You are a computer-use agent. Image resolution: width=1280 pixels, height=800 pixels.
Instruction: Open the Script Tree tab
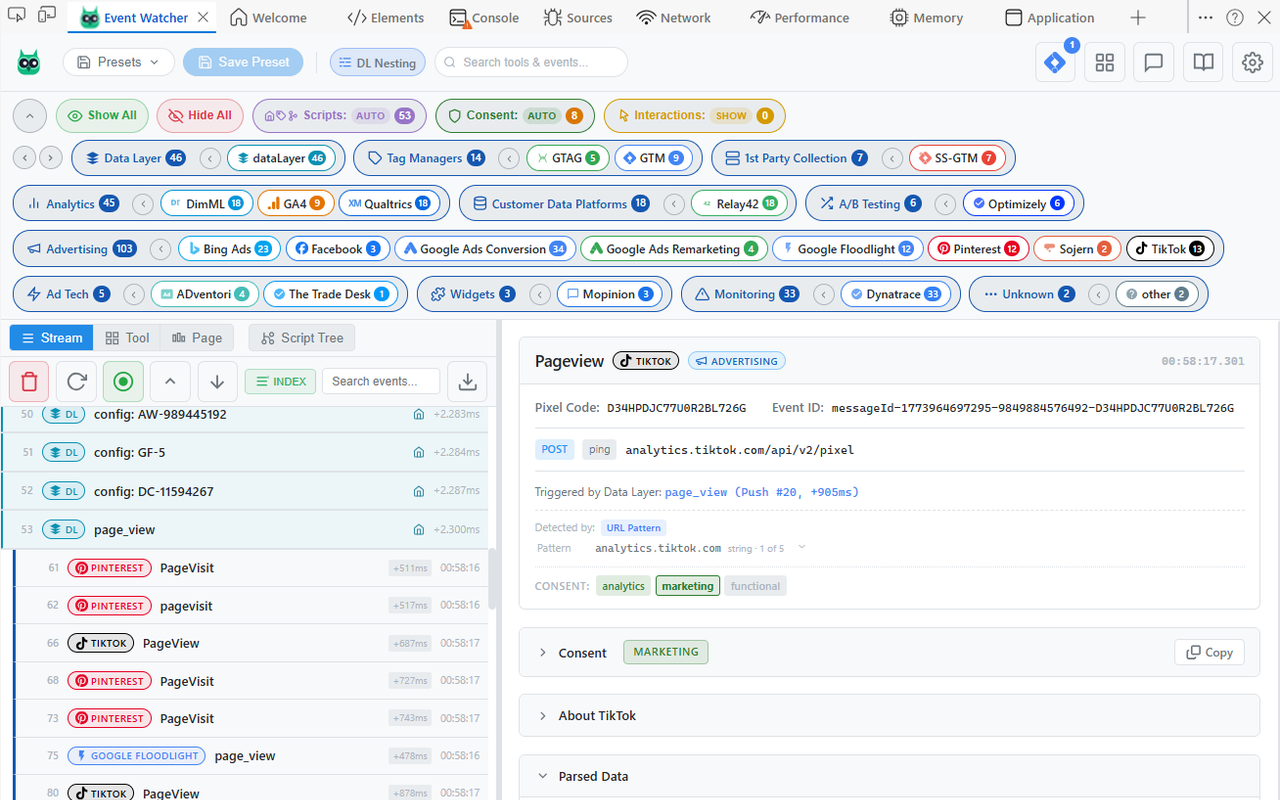tap(302, 338)
